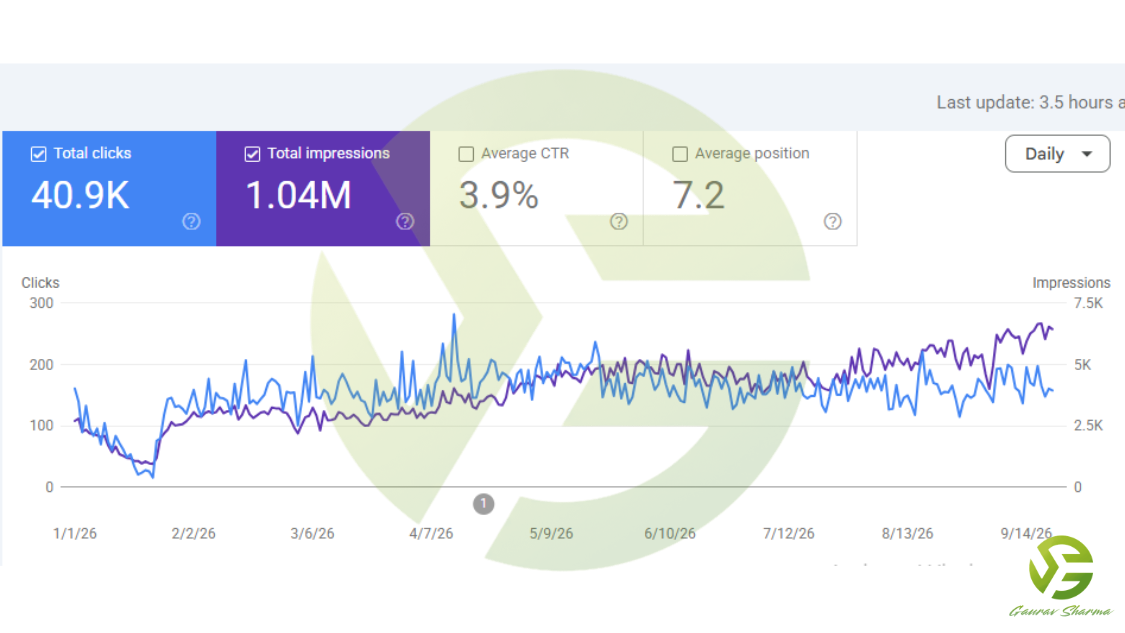Click the 40.9K total clicks value
The image size is (1125, 633).
(x=80, y=195)
